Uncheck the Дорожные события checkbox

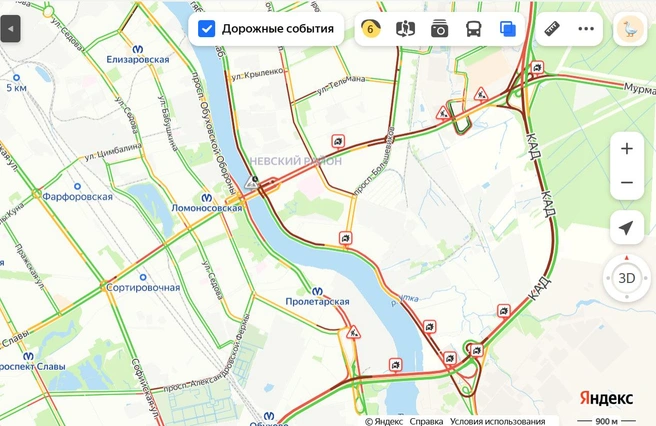click(206, 29)
